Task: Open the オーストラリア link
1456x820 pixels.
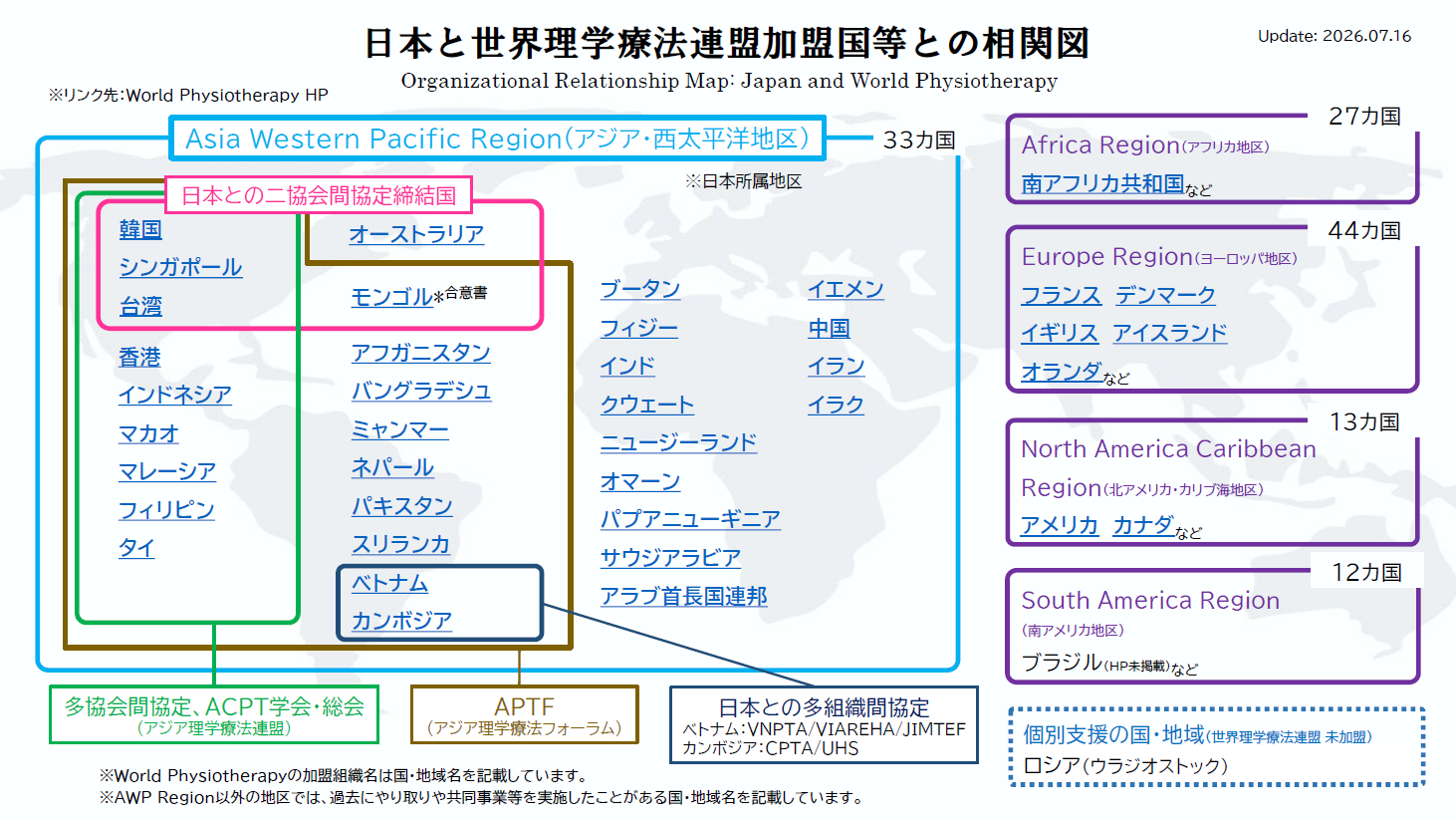Action: pyautogui.click(x=416, y=234)
